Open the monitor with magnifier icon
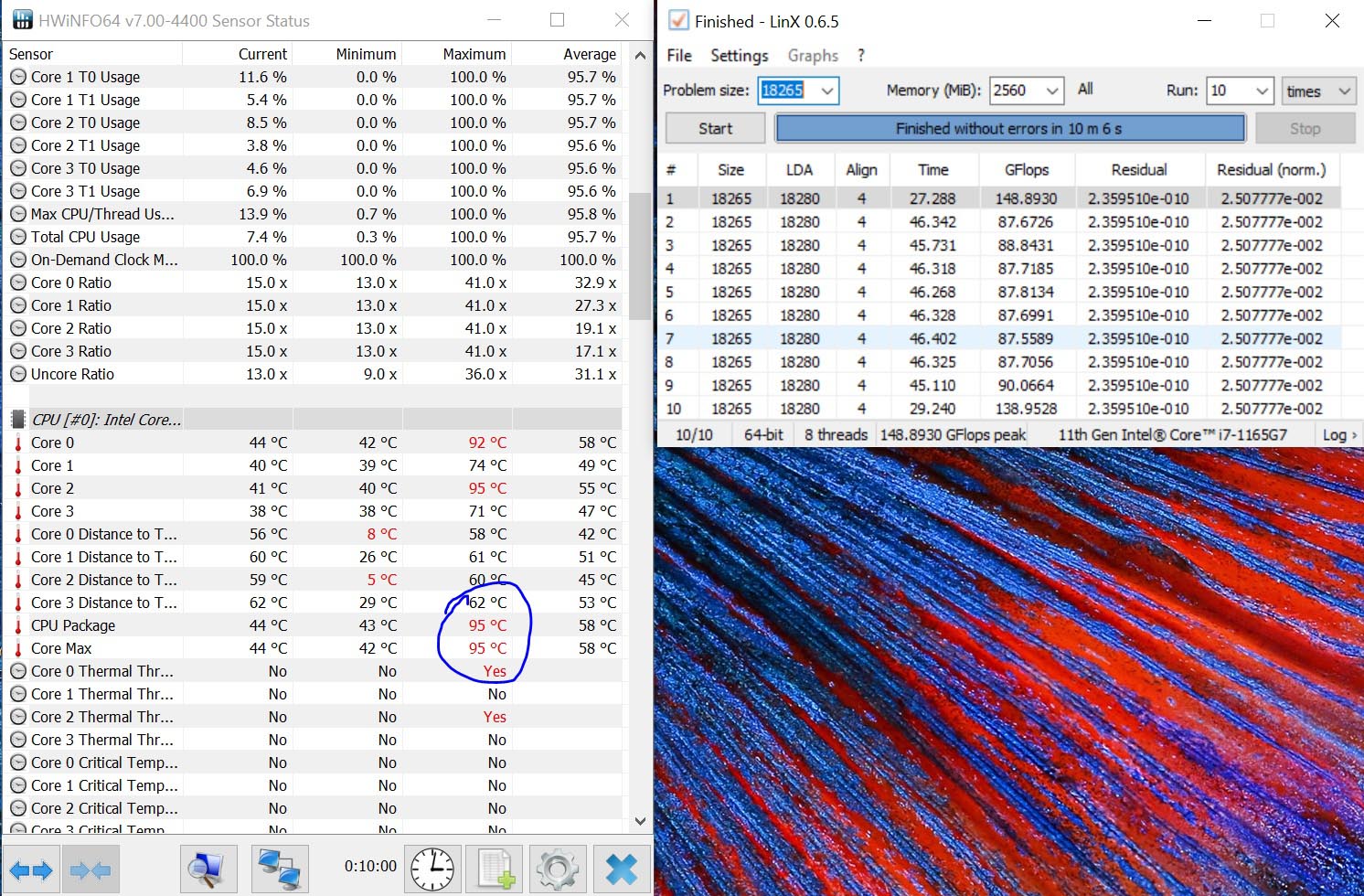1364x896 pixels. [x=208, y=868]
